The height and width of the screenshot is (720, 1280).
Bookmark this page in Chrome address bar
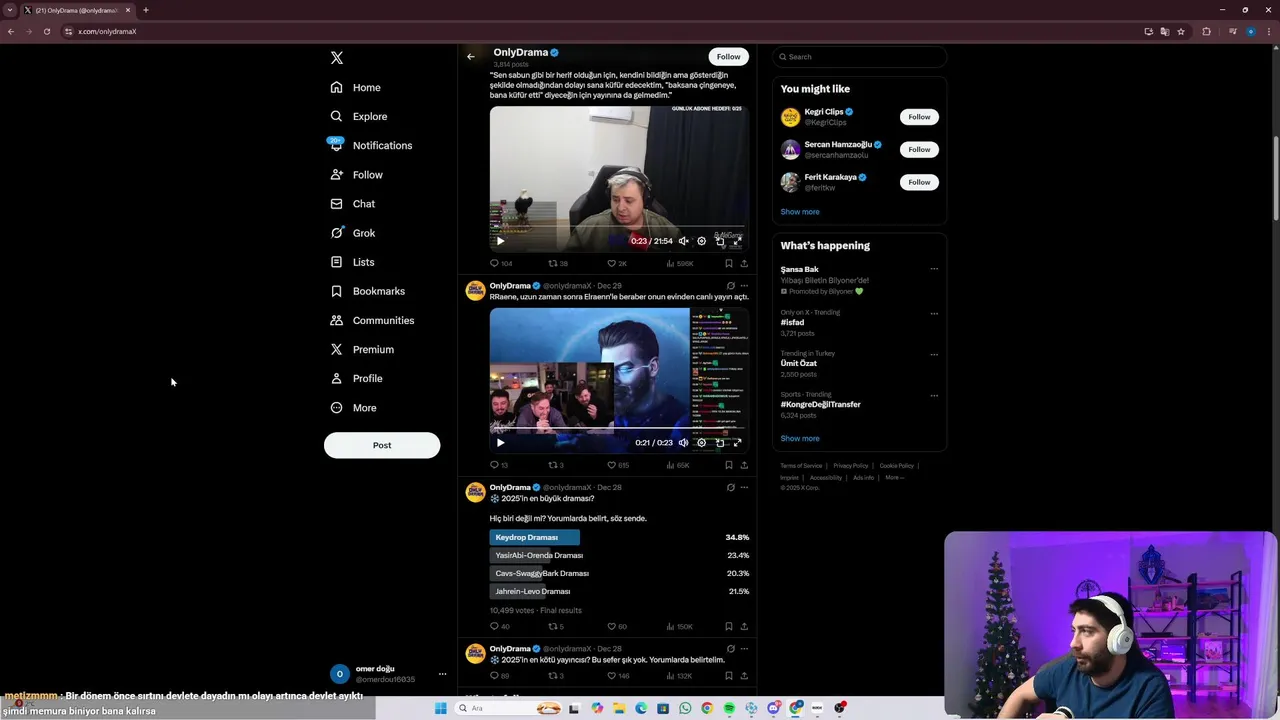1181,31
